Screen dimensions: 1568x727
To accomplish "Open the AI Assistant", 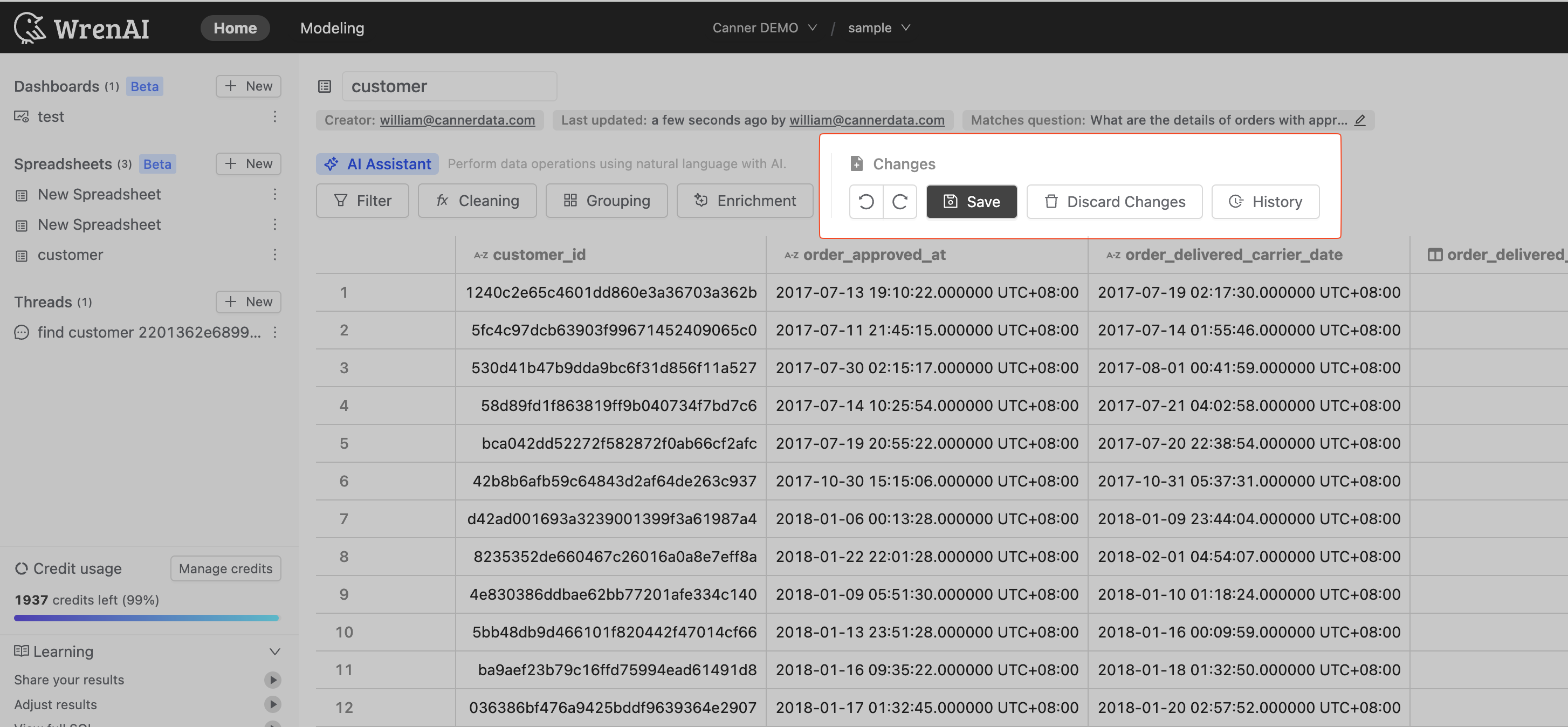I will coord(377,164).
